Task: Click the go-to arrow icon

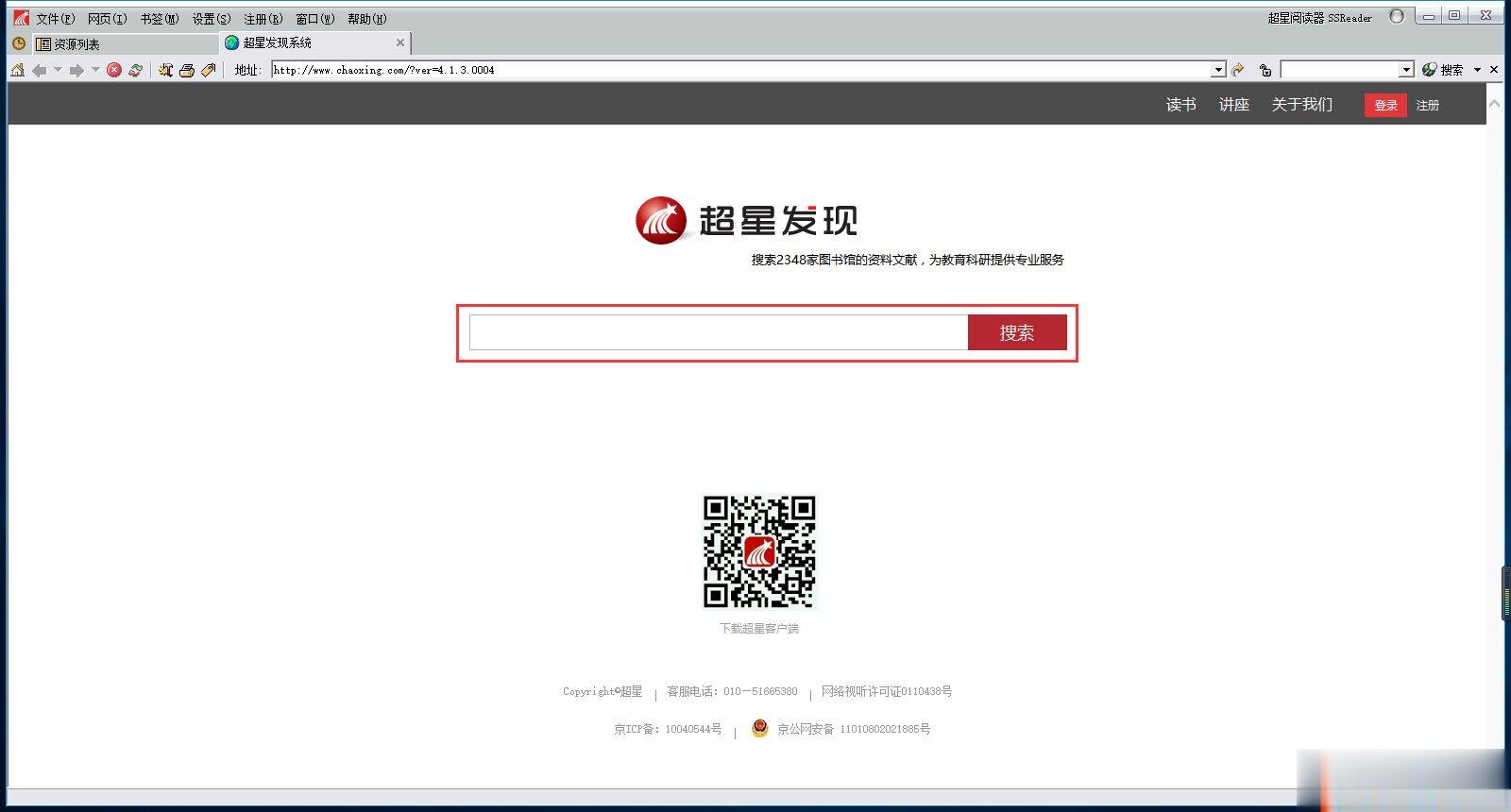Action: [x=1238, y=70]
